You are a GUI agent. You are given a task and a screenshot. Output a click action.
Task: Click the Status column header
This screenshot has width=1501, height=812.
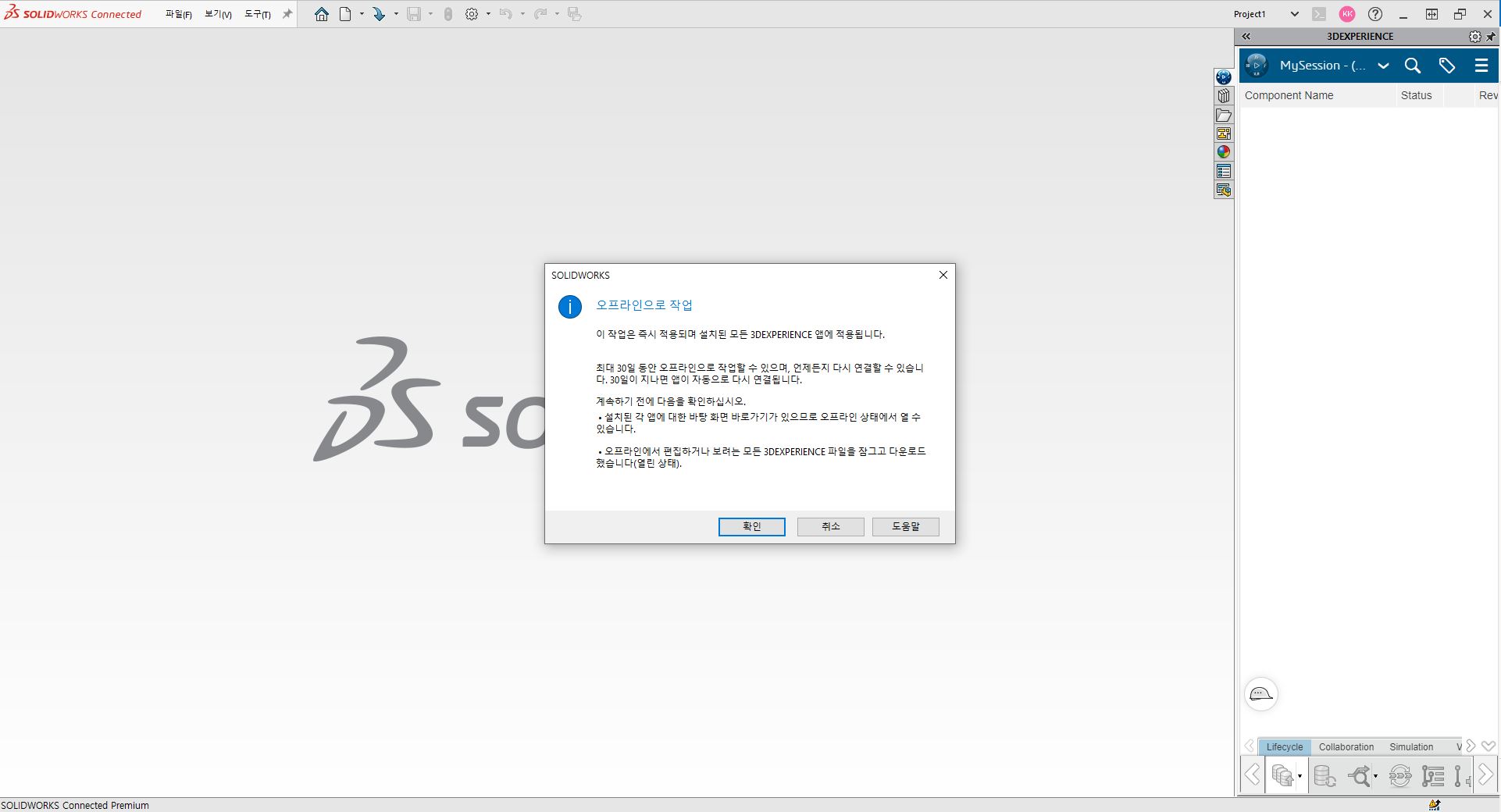[1419, 95]
